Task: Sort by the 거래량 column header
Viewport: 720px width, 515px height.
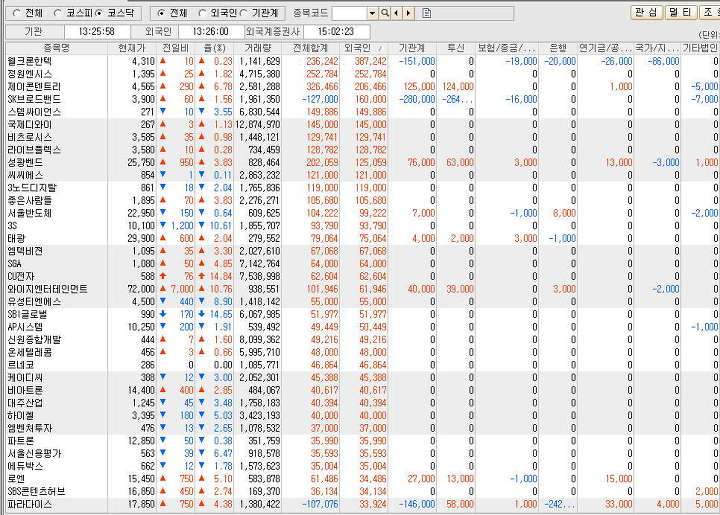Action: (258, 48)
